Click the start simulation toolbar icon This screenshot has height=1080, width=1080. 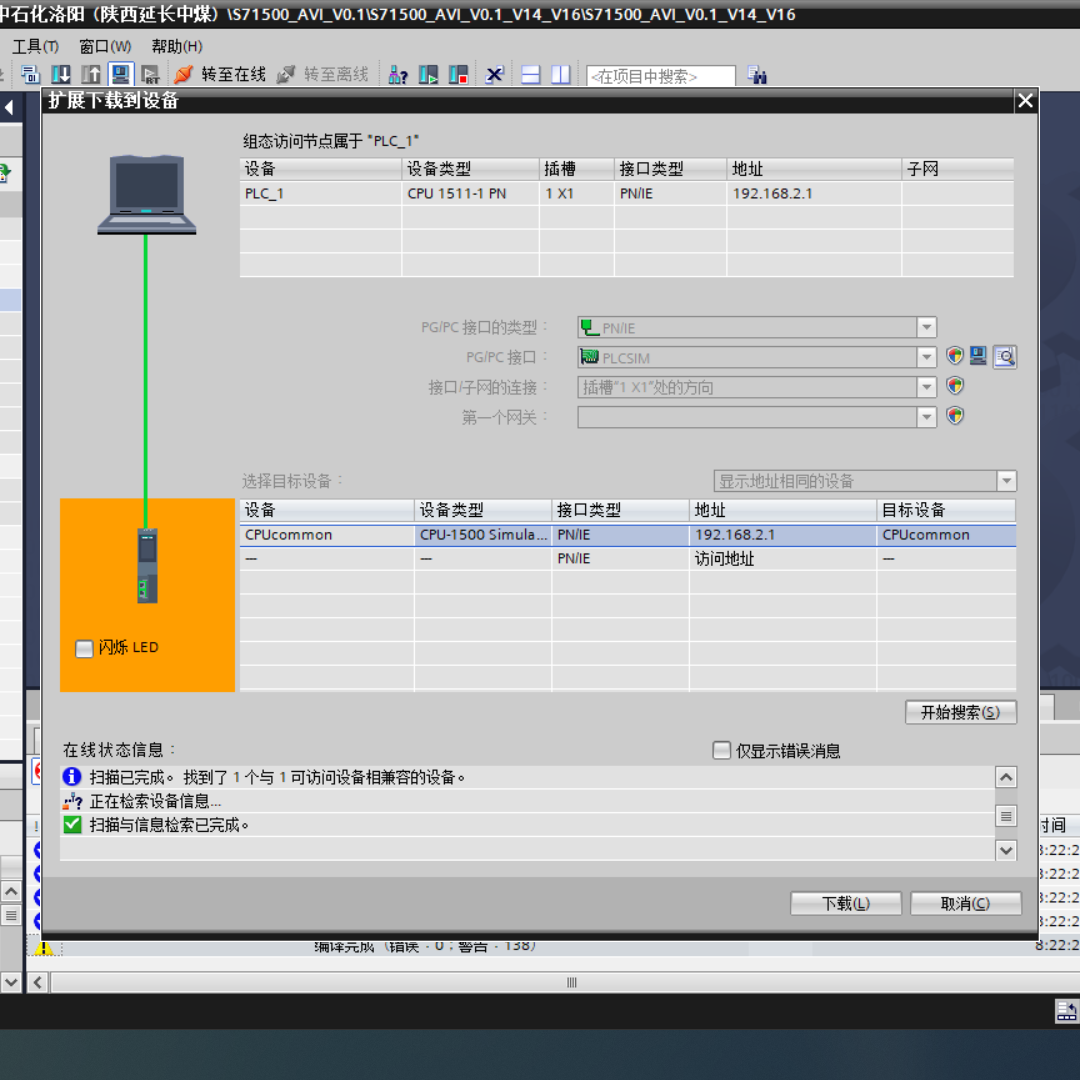121,75
